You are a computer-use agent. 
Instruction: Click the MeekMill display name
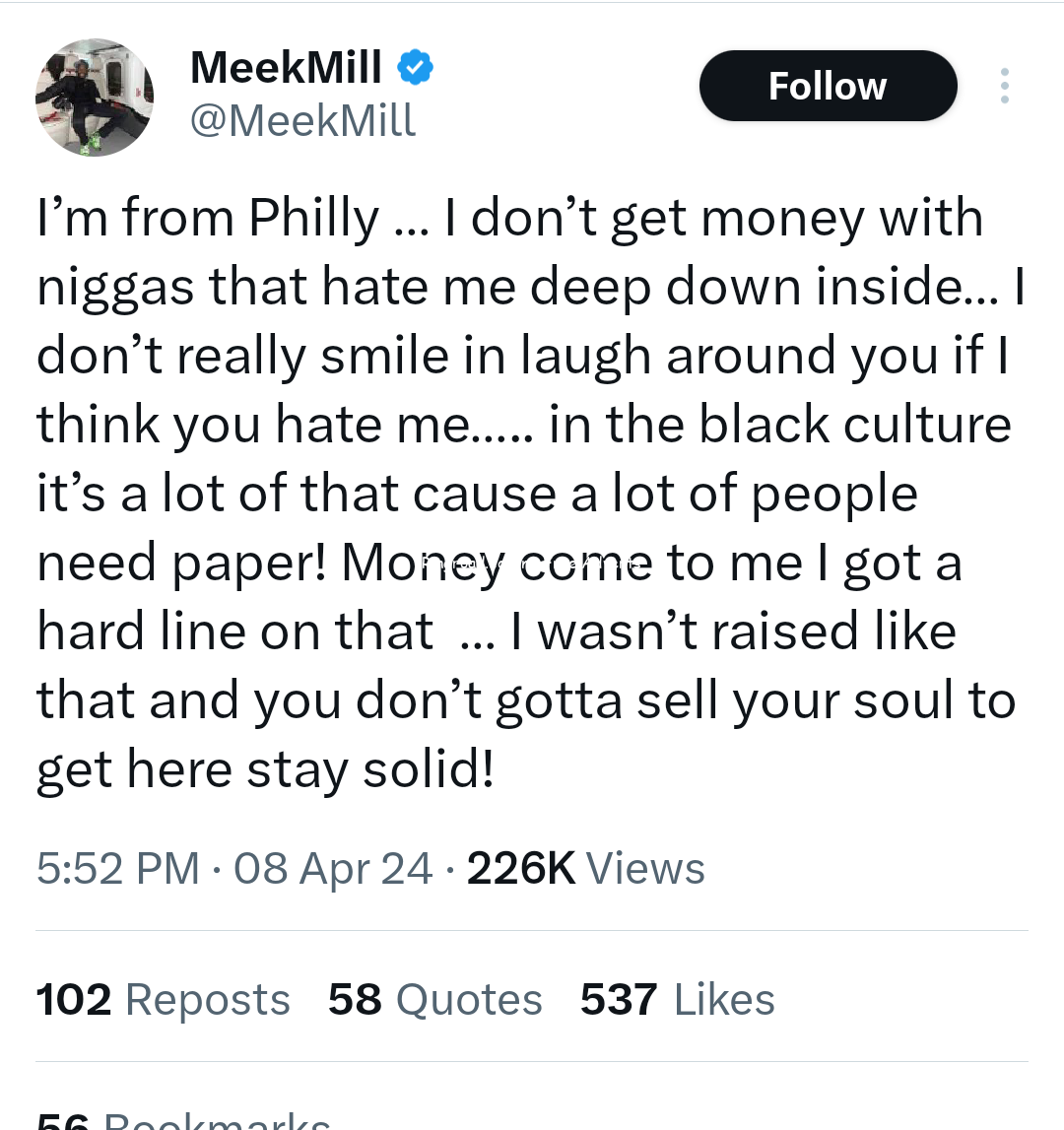point(286,68)
